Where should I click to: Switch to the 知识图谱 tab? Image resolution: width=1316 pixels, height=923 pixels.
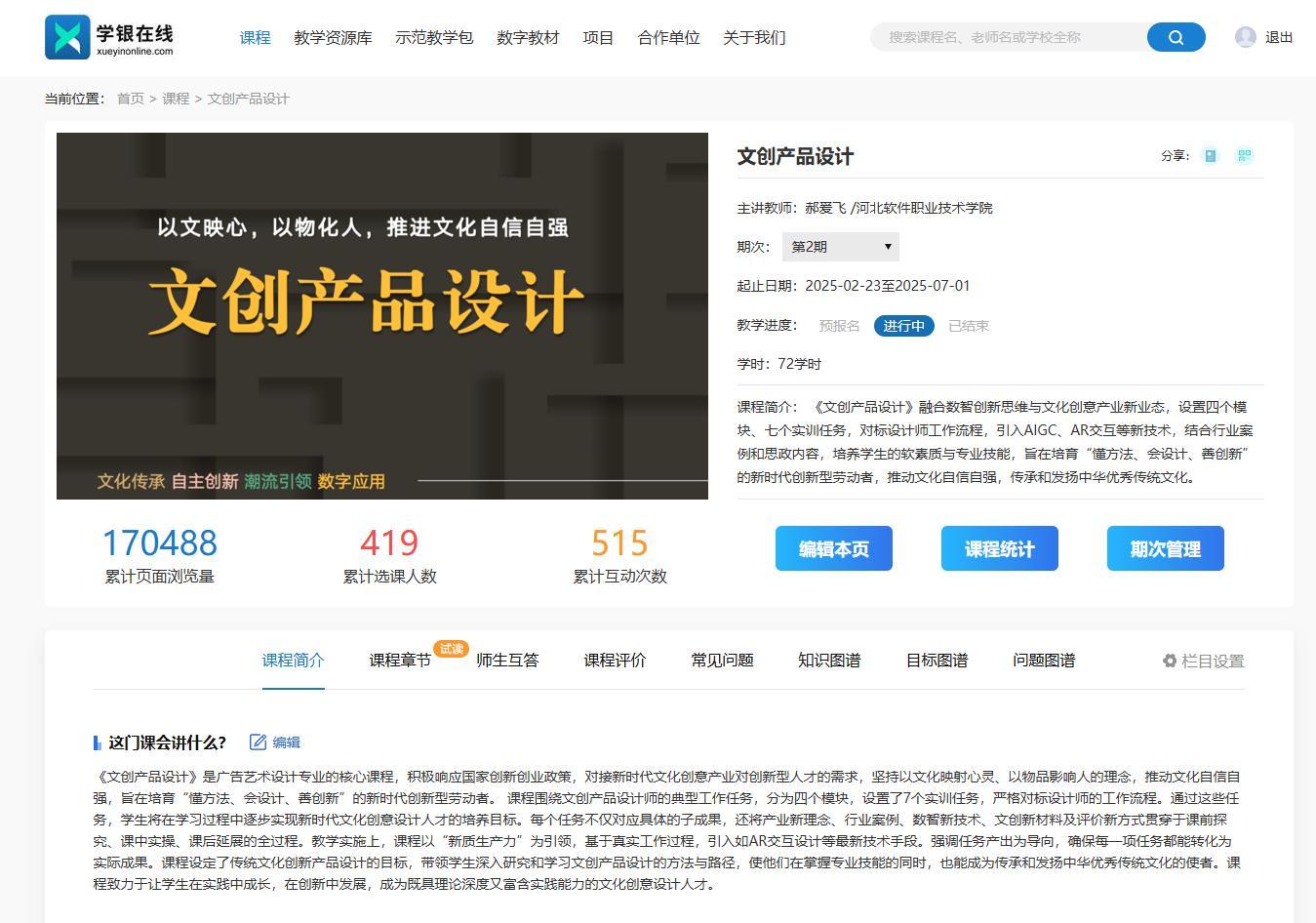point(828,661)
